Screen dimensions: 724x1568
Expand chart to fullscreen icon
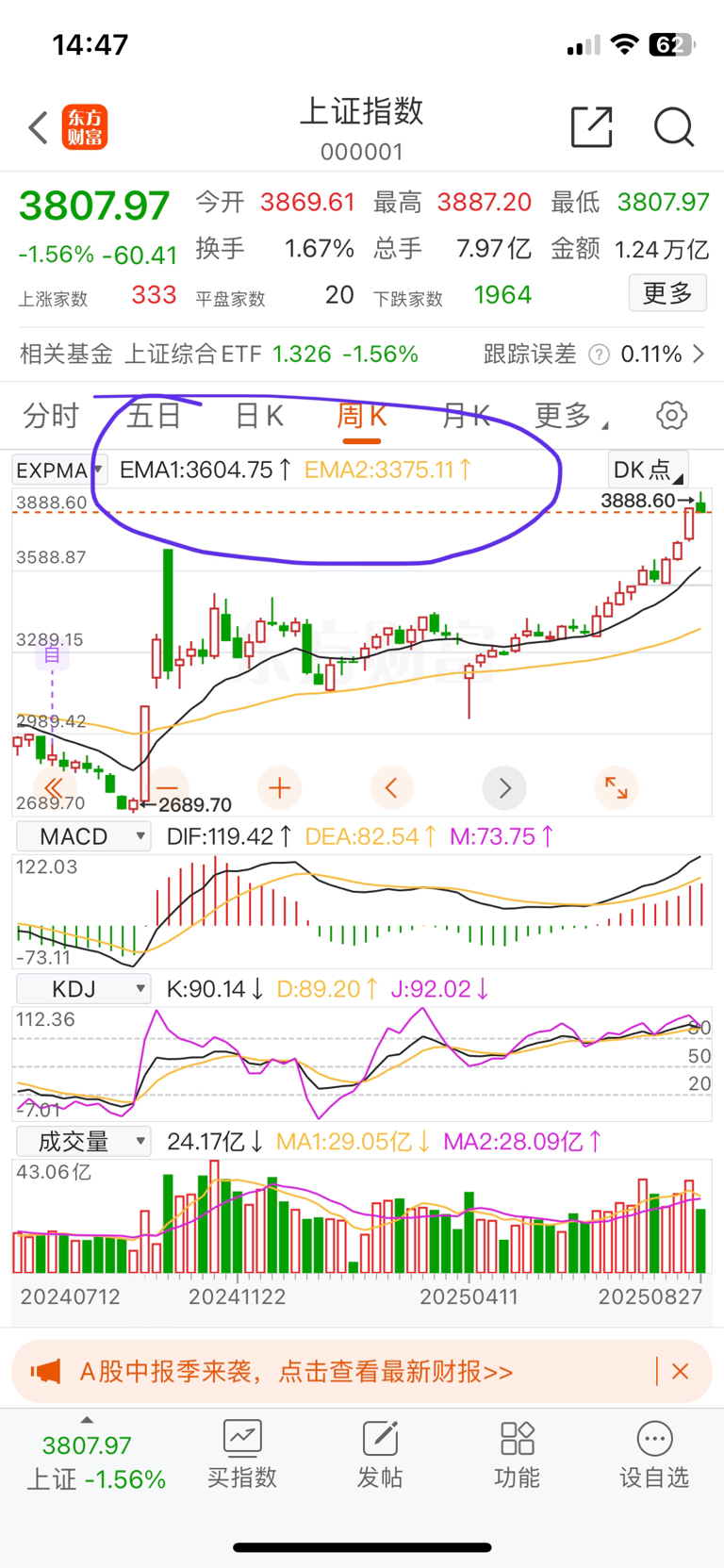(617, 787)
